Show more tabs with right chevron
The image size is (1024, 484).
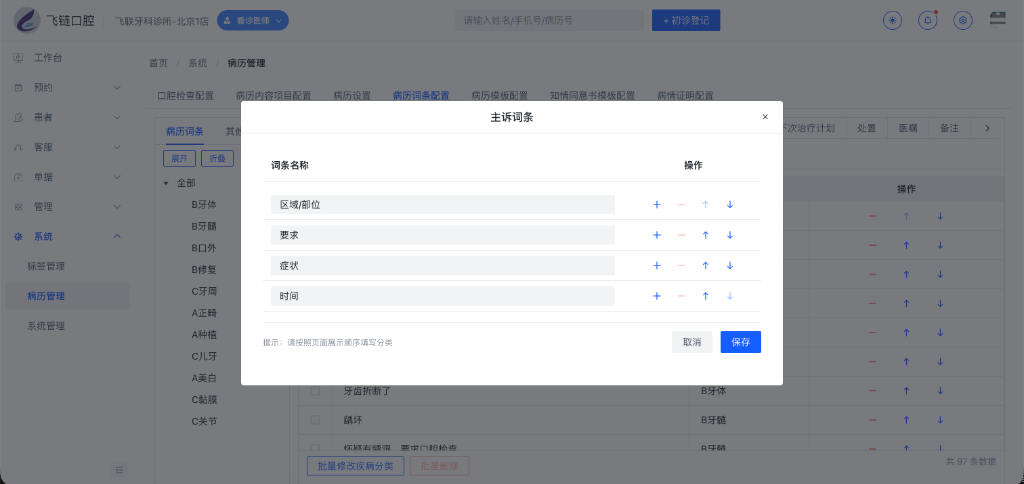[x=987, y=129]
